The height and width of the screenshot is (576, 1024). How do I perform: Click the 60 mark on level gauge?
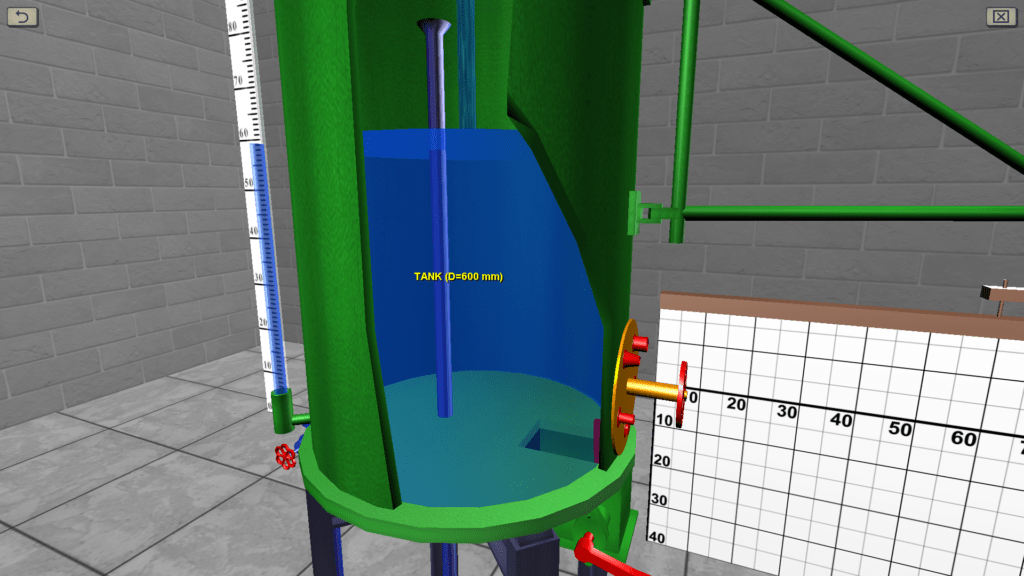tap(245, 130)
